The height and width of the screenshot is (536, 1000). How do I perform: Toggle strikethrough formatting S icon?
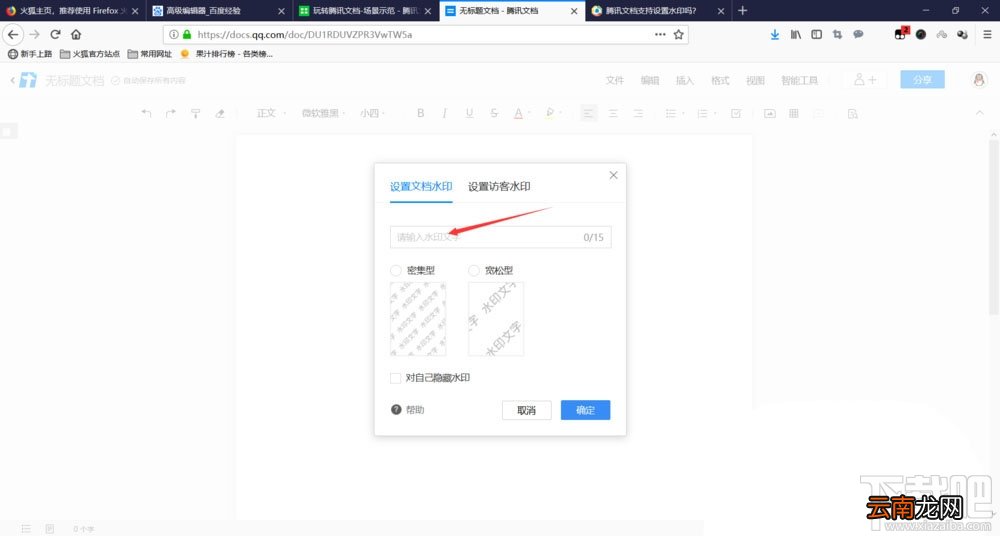pos(494,113)
